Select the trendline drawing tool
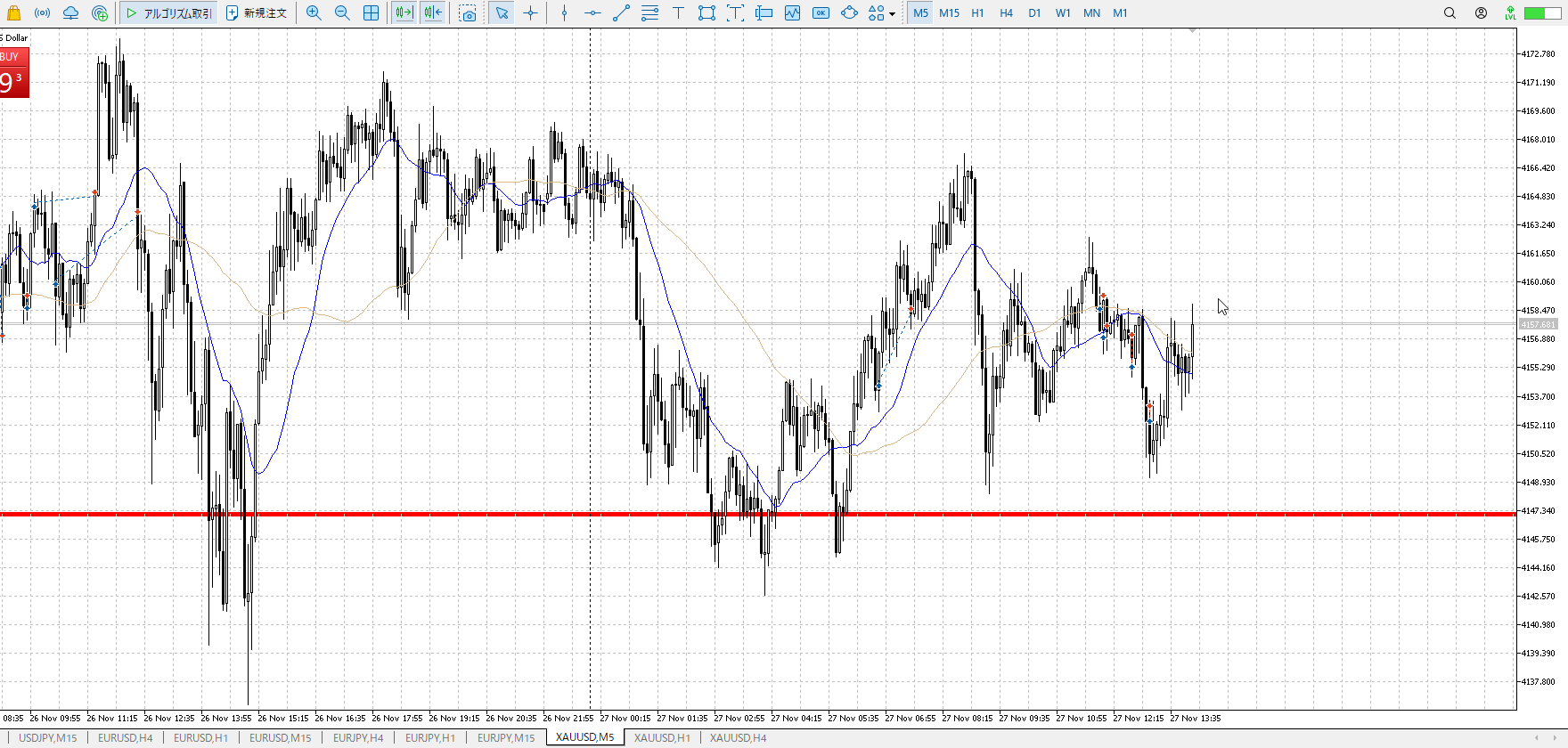 [x=621, y=13]
